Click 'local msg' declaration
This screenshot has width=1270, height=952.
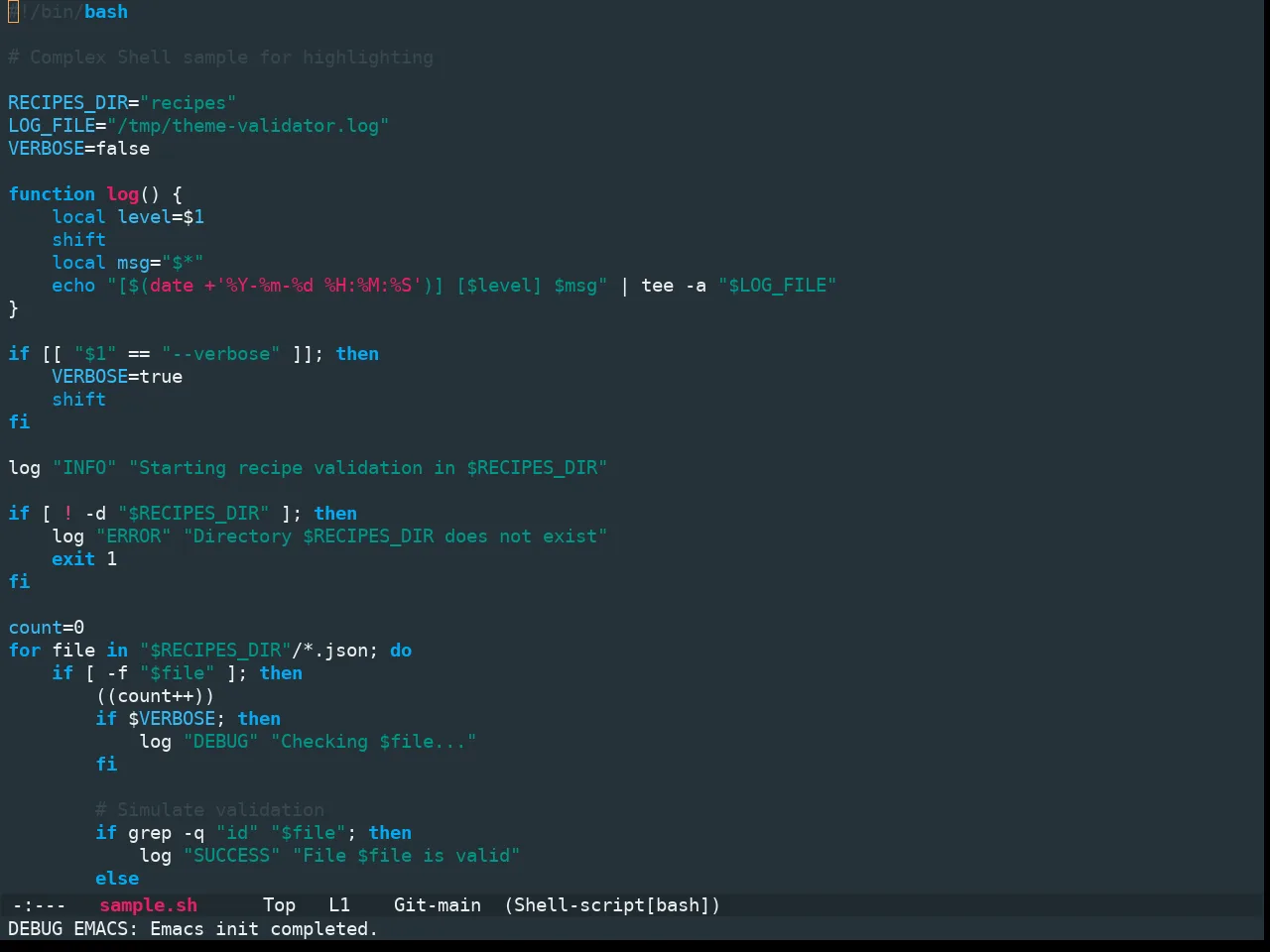click(x=101, y=263)
